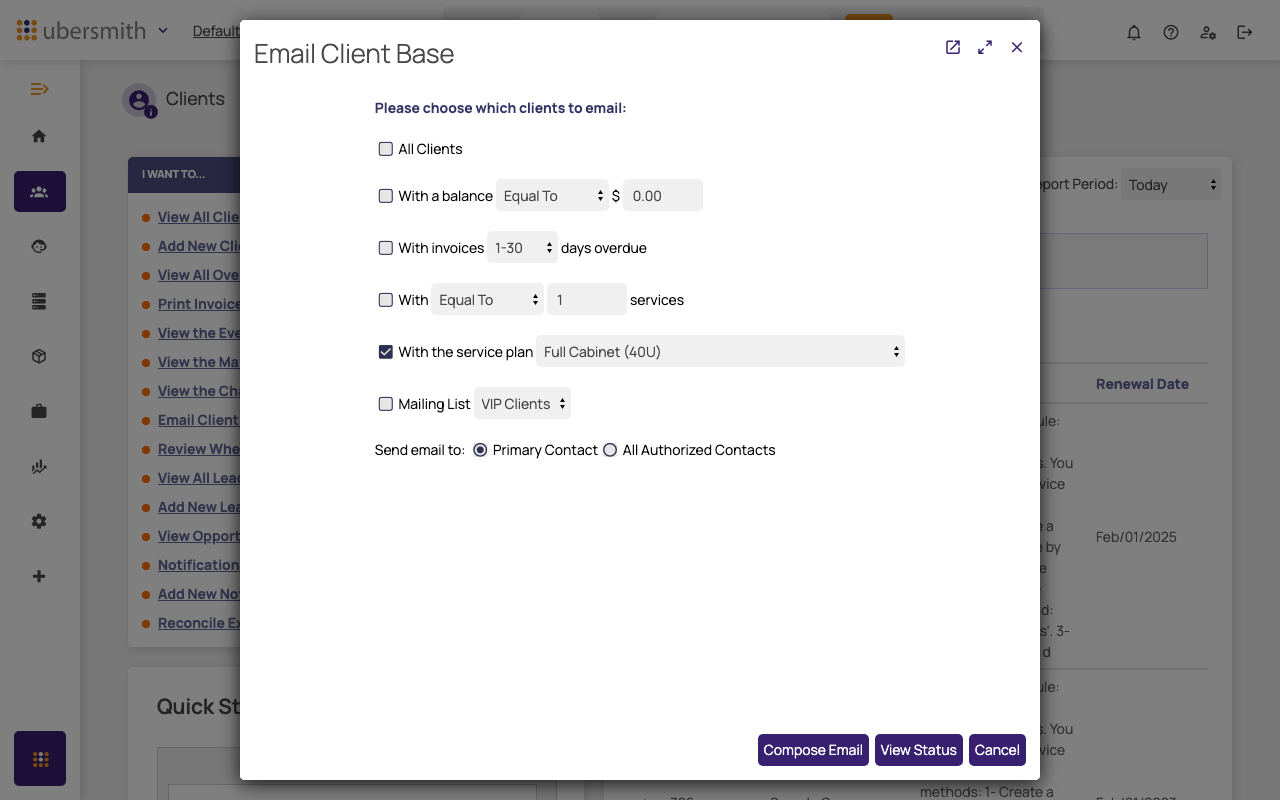Open the Clients sidebar icon

tap(40, 191)
